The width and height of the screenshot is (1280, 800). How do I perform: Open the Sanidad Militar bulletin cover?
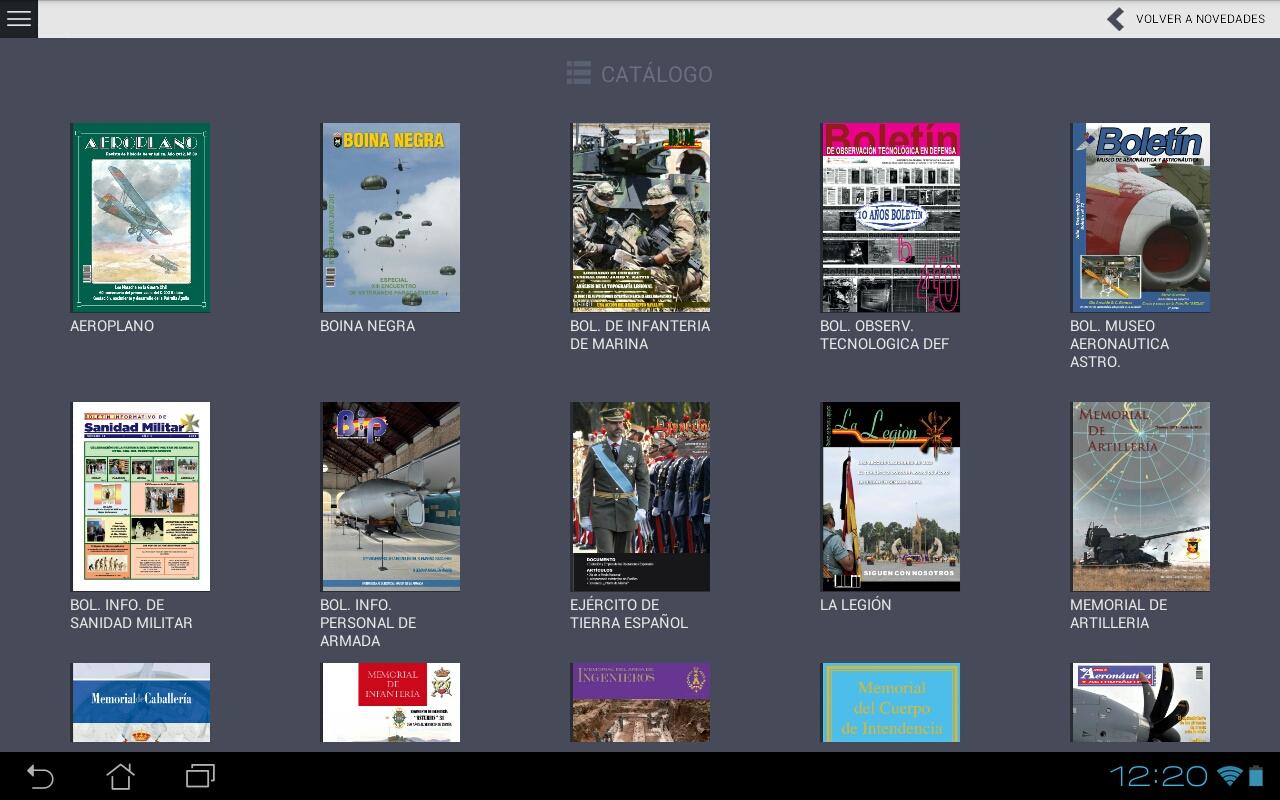coord(140,496)
